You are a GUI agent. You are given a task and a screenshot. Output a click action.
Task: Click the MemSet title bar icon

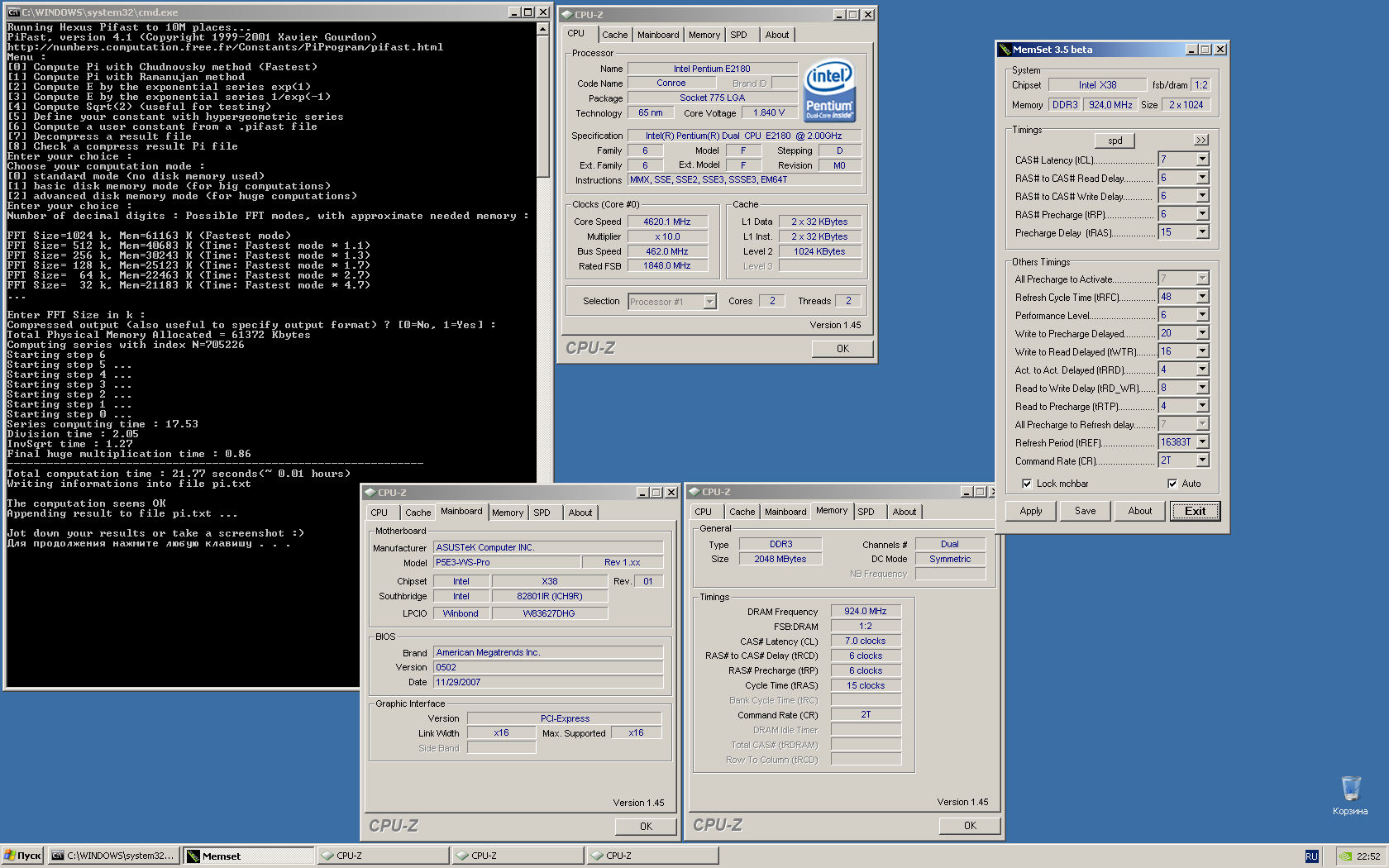click(1005, 50)
